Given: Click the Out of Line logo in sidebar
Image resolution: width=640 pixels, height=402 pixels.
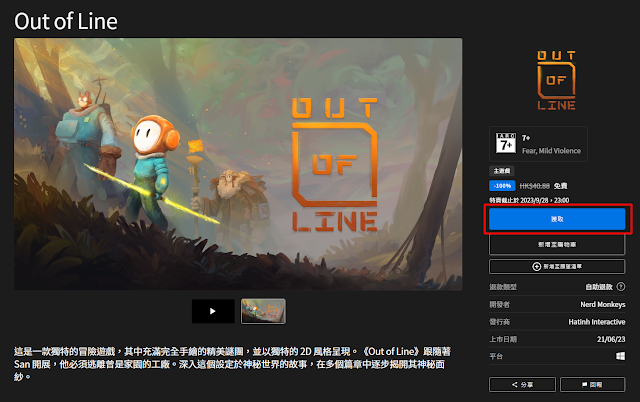Looking at the screenshot, I should coord(556,80).
